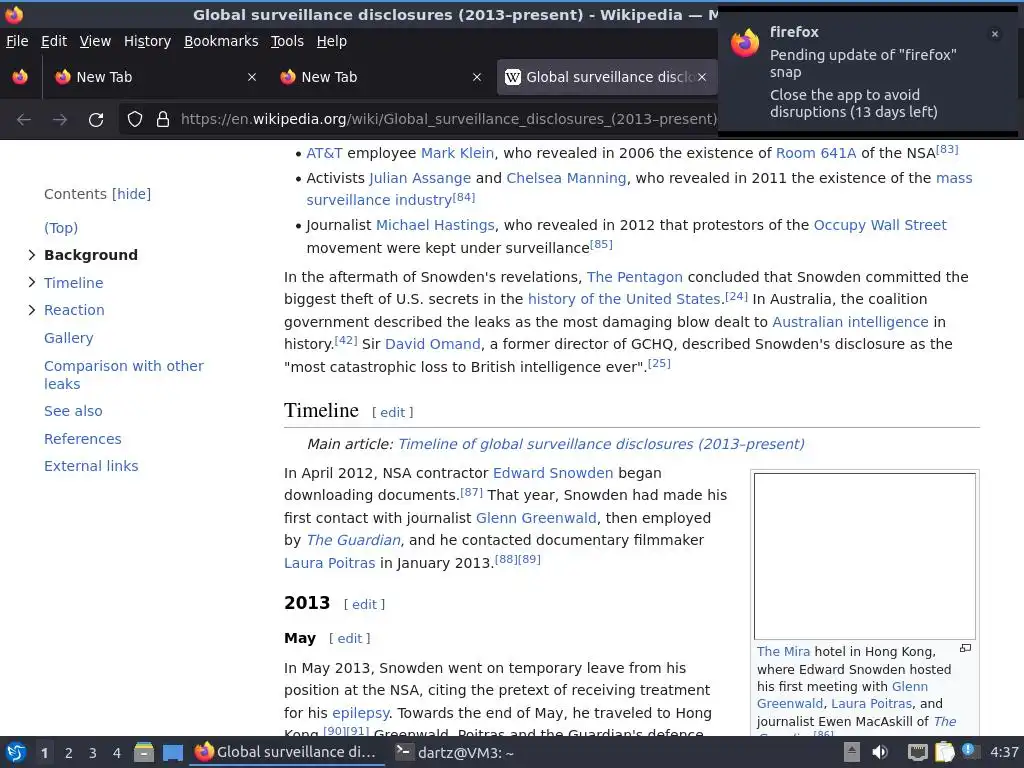This screenshot has height=768, width=1024.
Task: Select Firefox Global surveillance window in taskbar
Action: coord(286,753)
